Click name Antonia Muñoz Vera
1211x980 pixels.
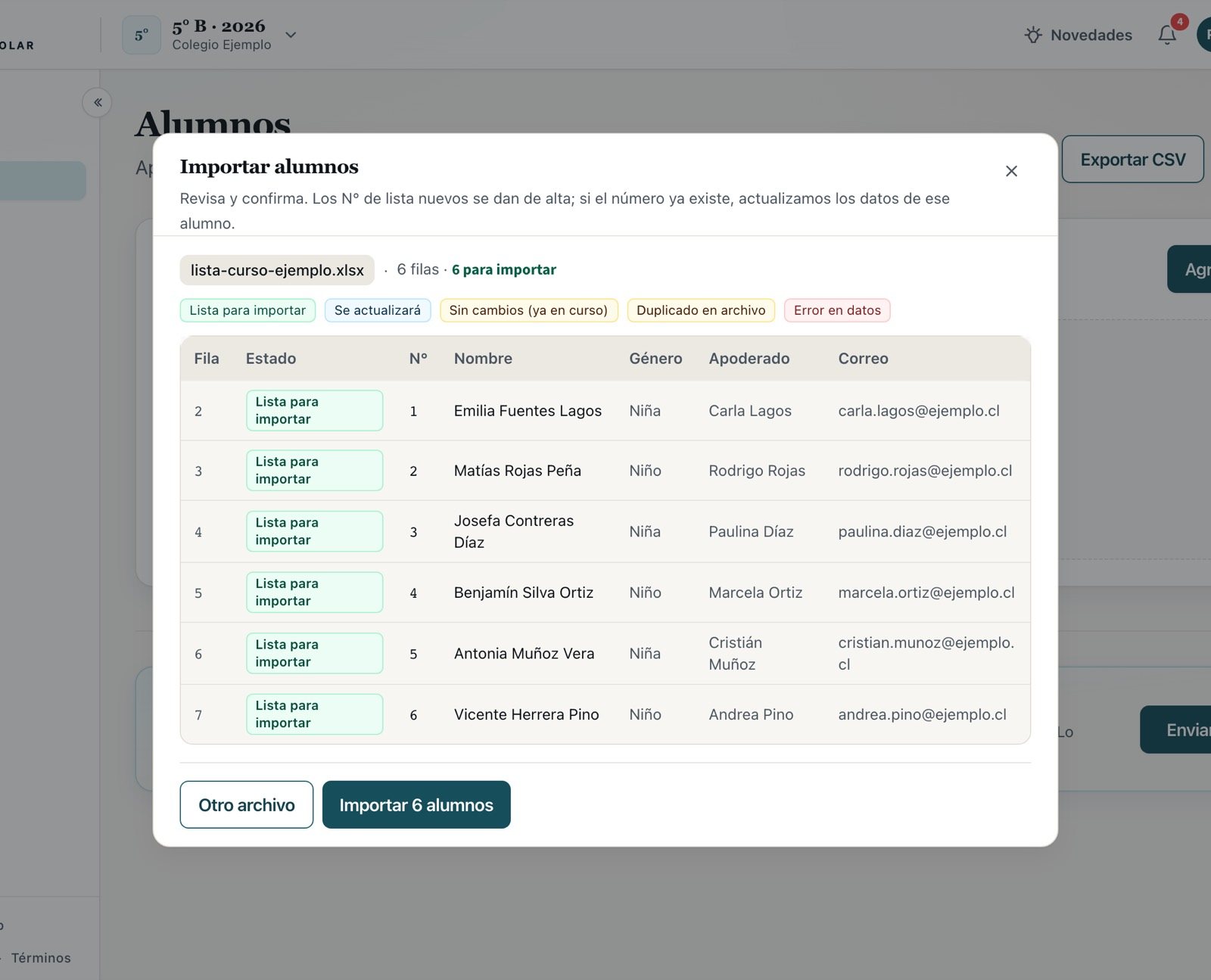524,653
